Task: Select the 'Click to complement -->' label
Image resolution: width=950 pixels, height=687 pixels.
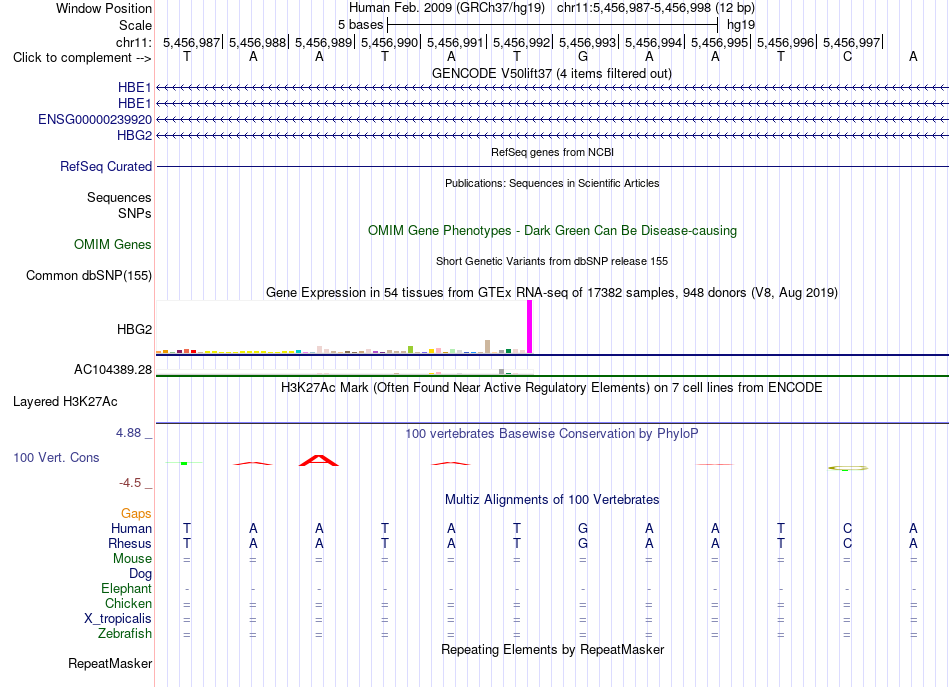Action: click(82, 58)
